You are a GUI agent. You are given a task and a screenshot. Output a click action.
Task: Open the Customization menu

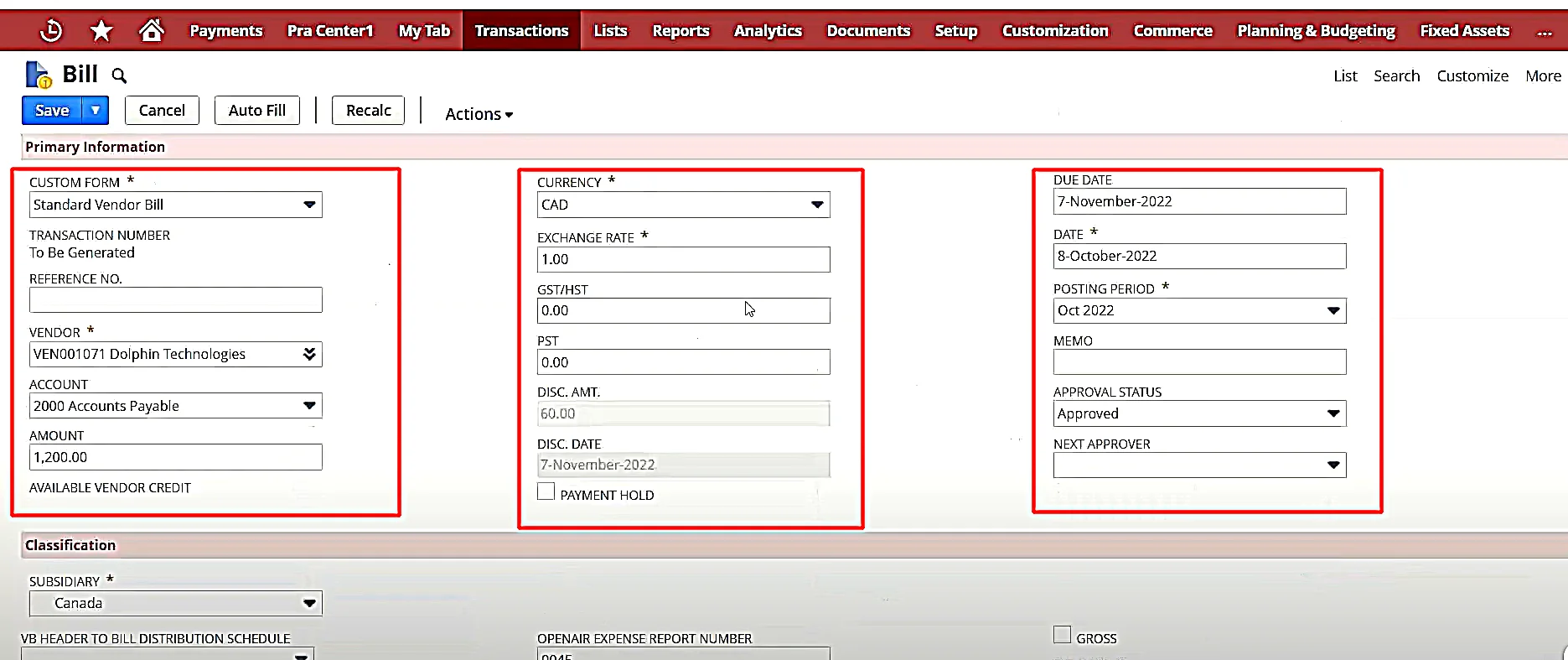click(x=1055, y=31)
